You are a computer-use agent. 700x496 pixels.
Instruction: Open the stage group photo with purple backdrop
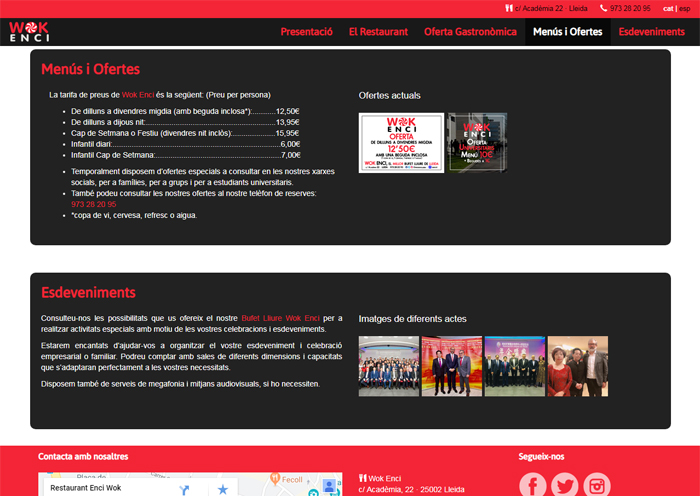point(515,366)
